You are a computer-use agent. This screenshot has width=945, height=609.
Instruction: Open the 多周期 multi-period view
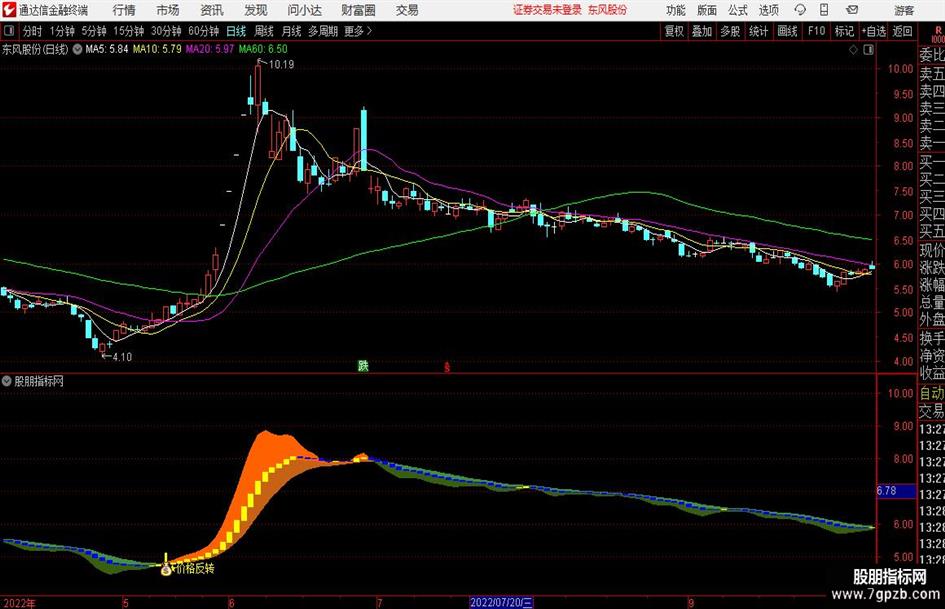tap(323, 31)
